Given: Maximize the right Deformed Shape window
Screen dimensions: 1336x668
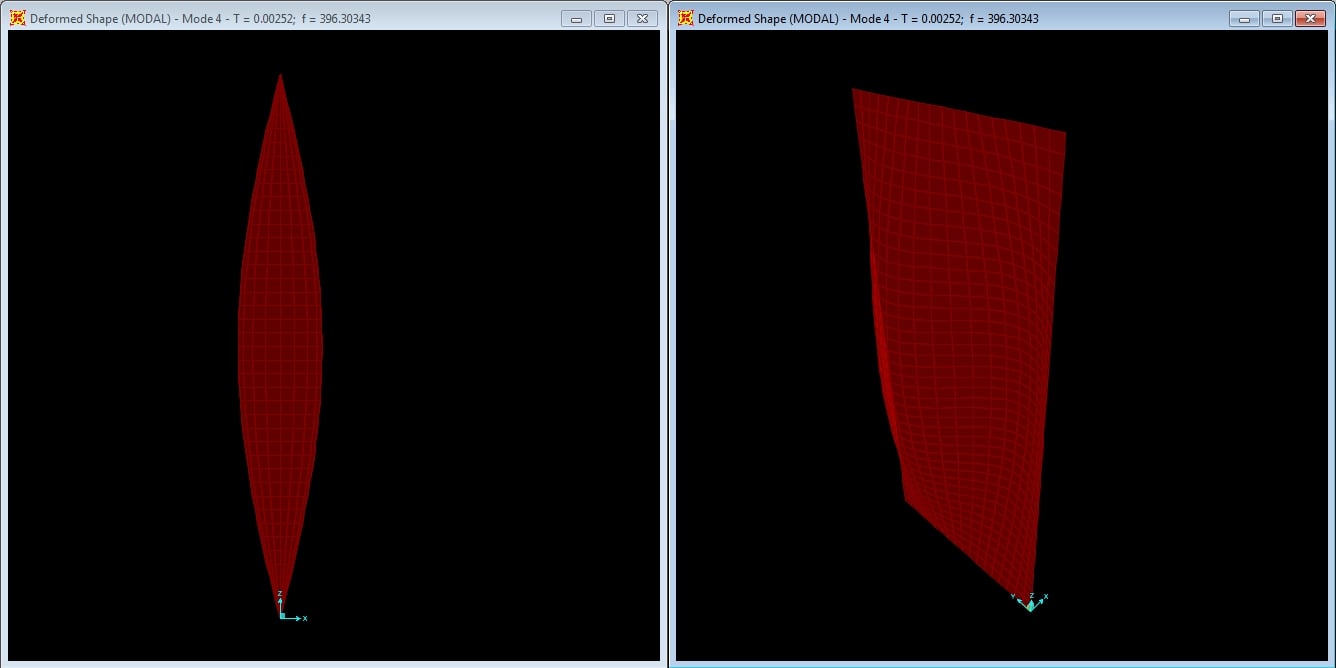Looking at the screenshot, I should coord(1277,18).
